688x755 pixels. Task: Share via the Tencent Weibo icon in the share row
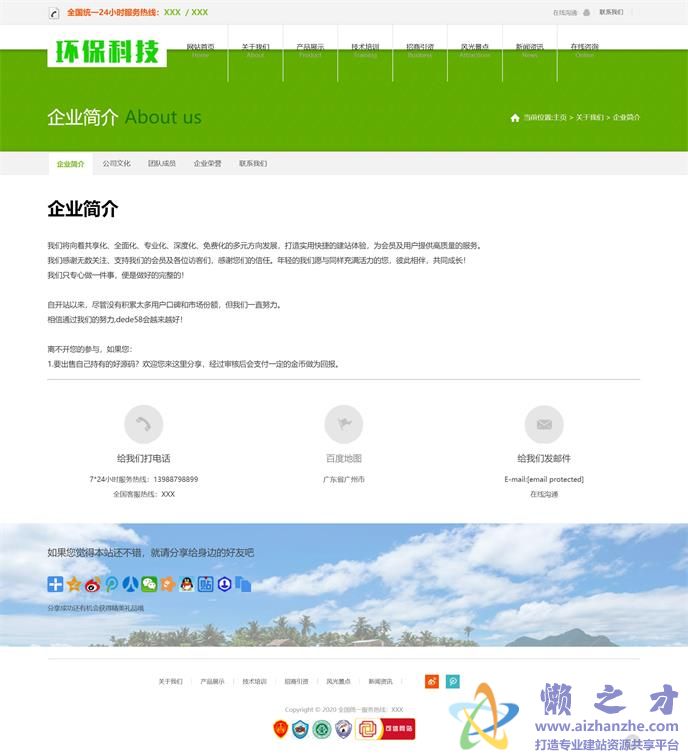click(112, 584)
